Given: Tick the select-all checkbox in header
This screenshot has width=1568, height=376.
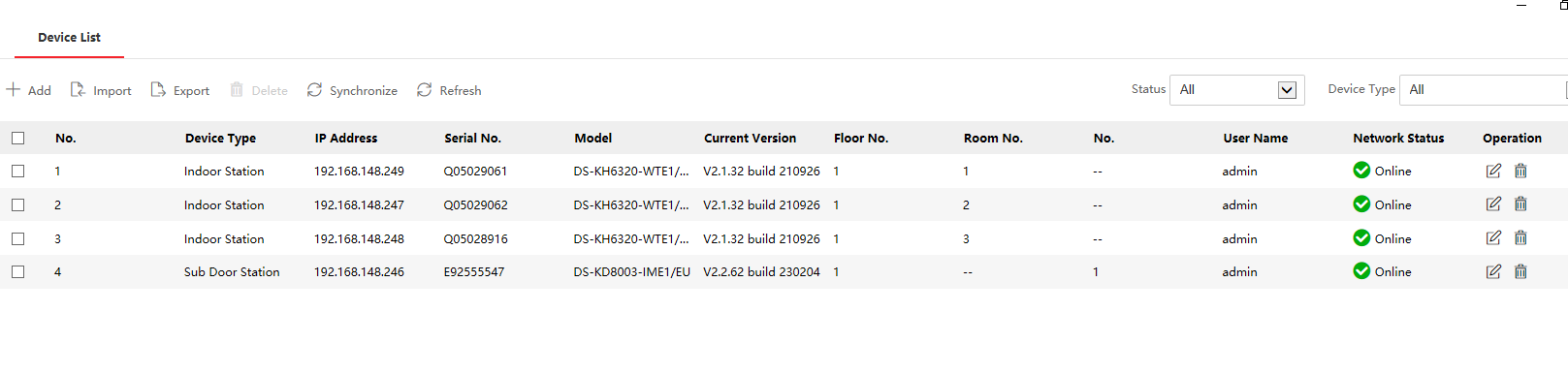Looking at the screenshot, I should tap(17, 139).
